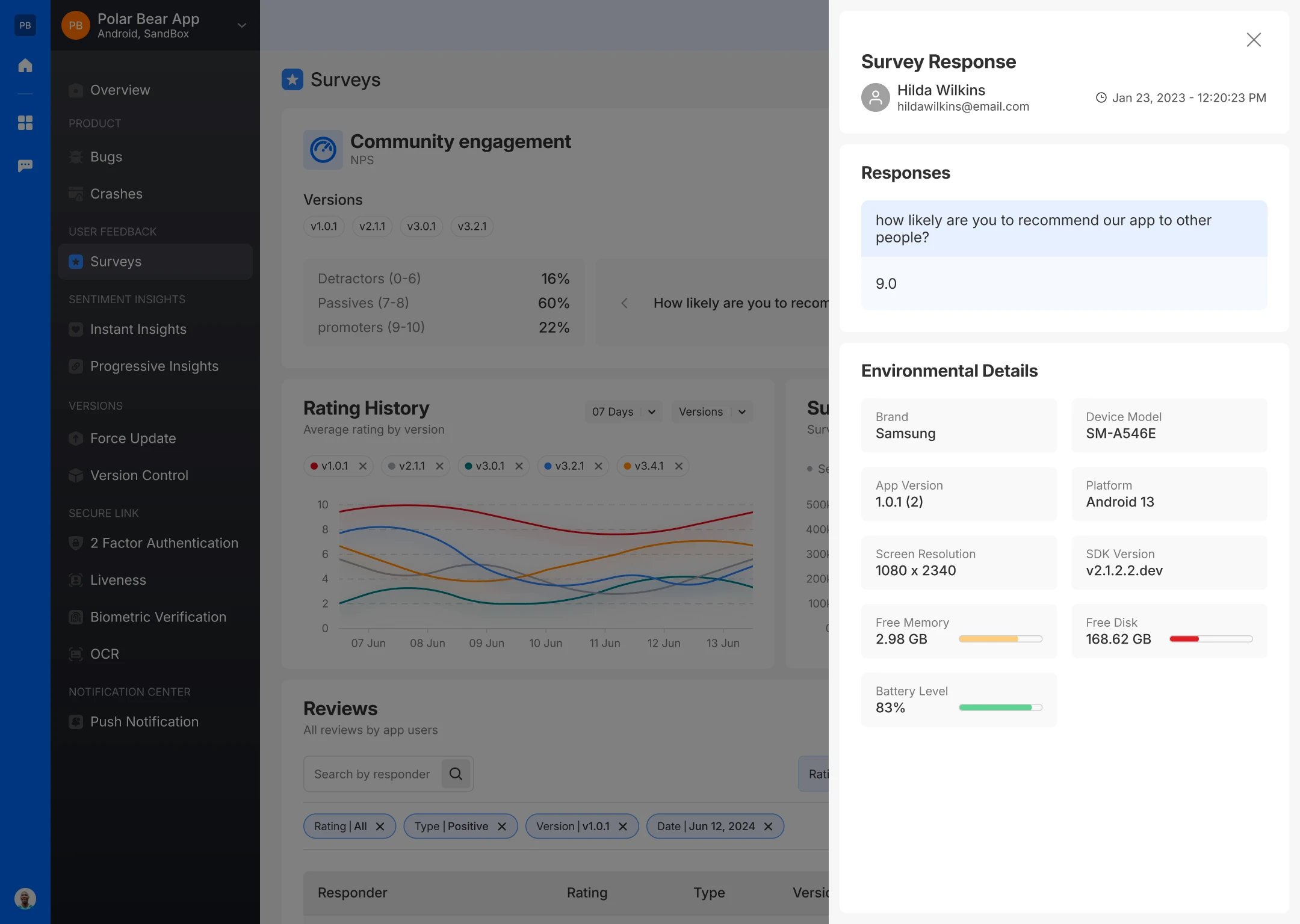Click the Community engagement gauge icon
Viewport: 1300px width, 924px height.
(323, 150)
